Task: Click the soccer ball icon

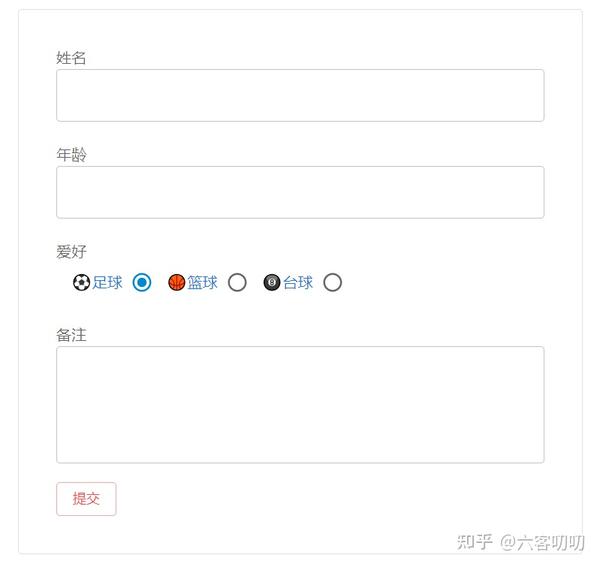Action: [x=82, y=283]
